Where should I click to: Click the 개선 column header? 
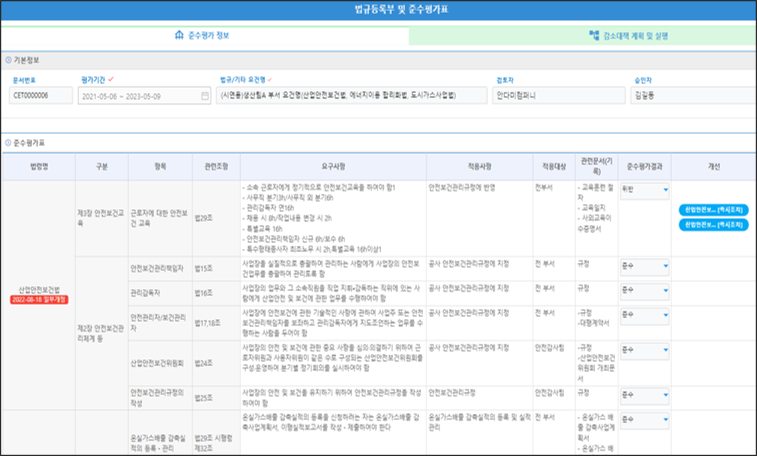click(x=714, y=167)
